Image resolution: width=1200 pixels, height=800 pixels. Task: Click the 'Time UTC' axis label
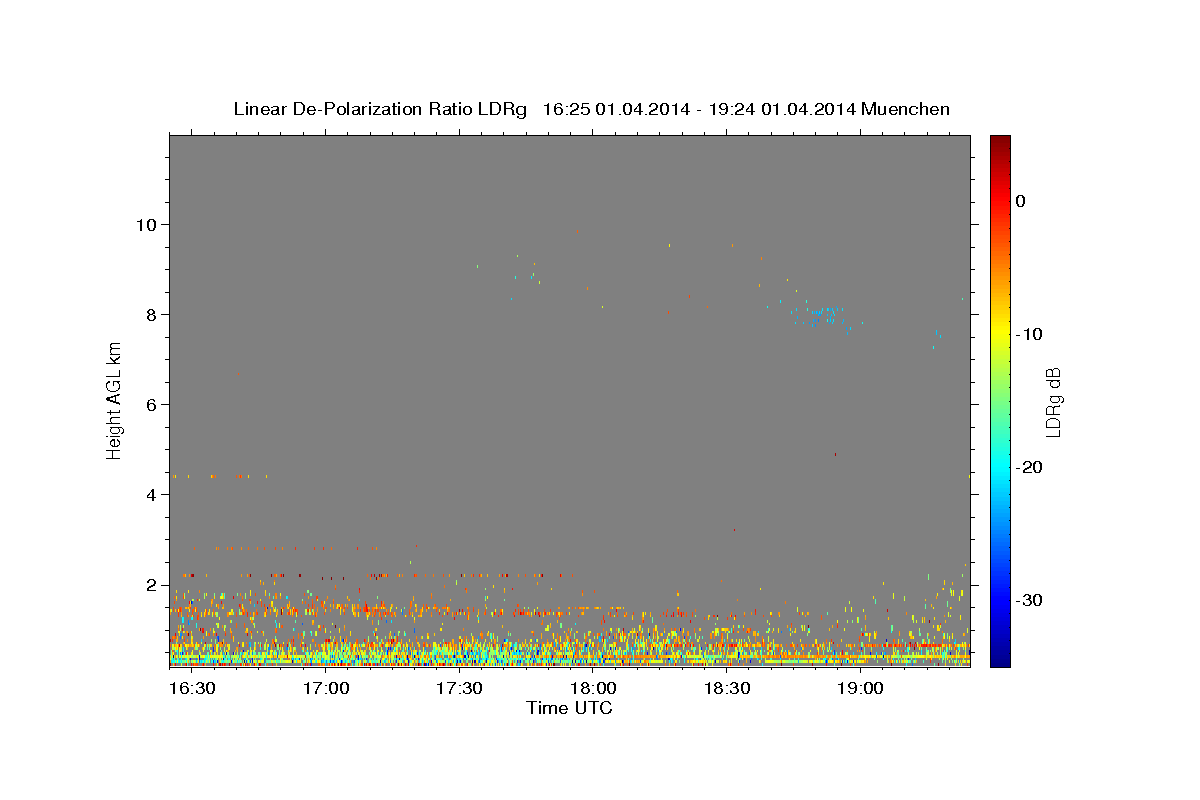[569, 708]
